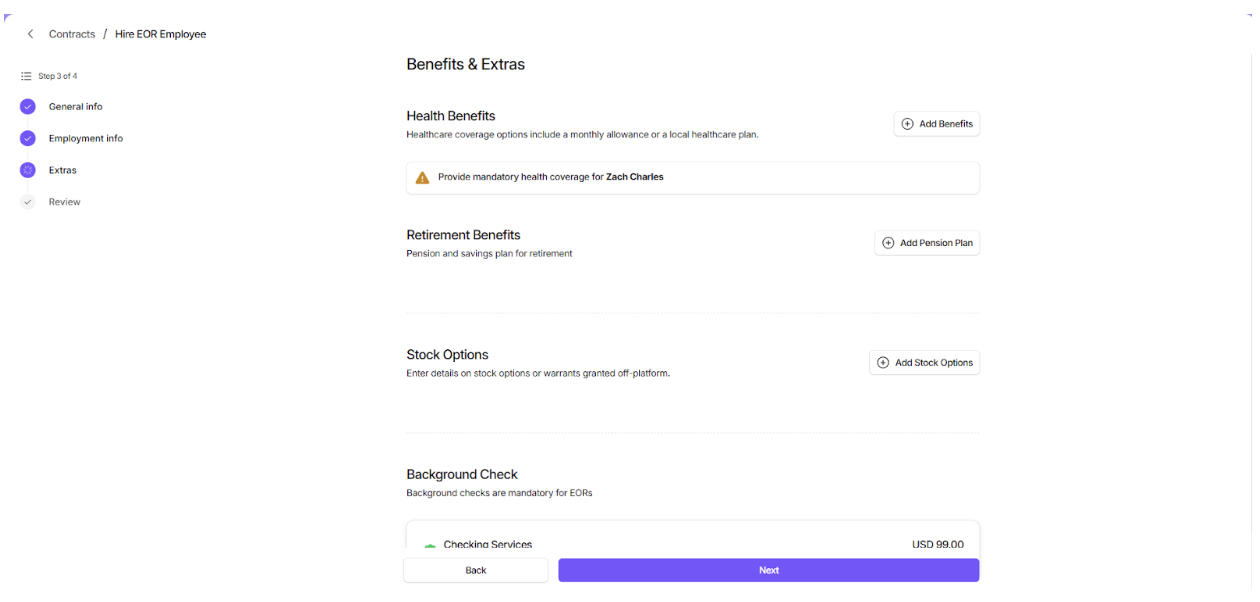Viewport: 1260px width, 602px height.
Task: Click the green Checking Services icon
Action: pos(430,545)
